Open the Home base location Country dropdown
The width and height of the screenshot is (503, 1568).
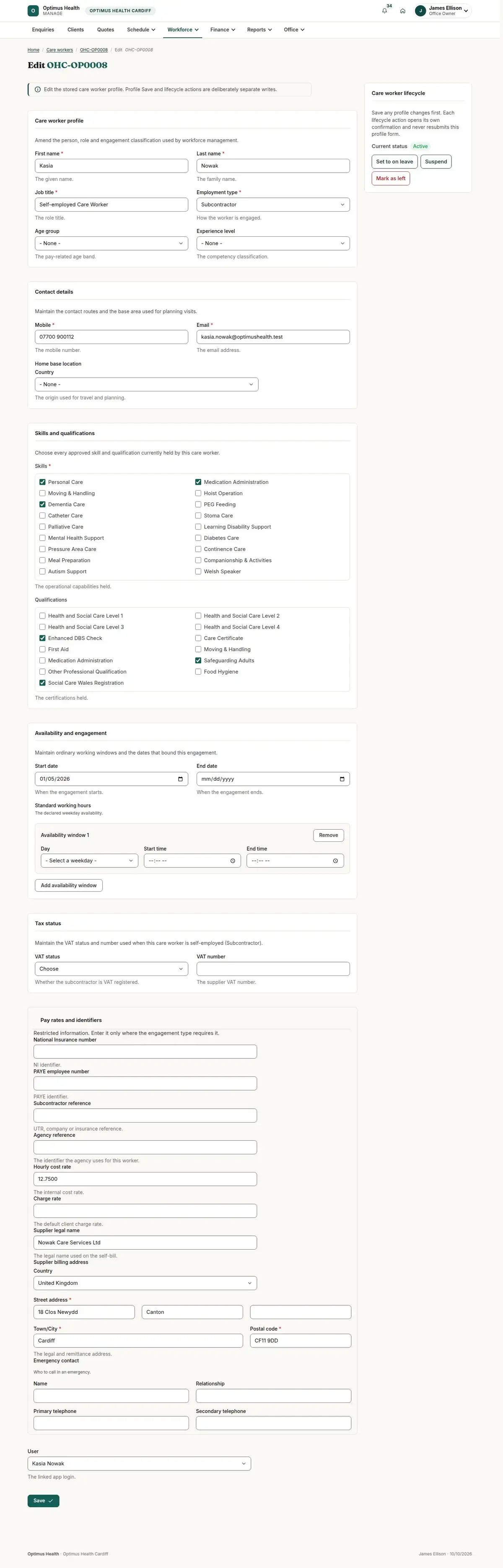pyautogui.click(x=147, y=385)
